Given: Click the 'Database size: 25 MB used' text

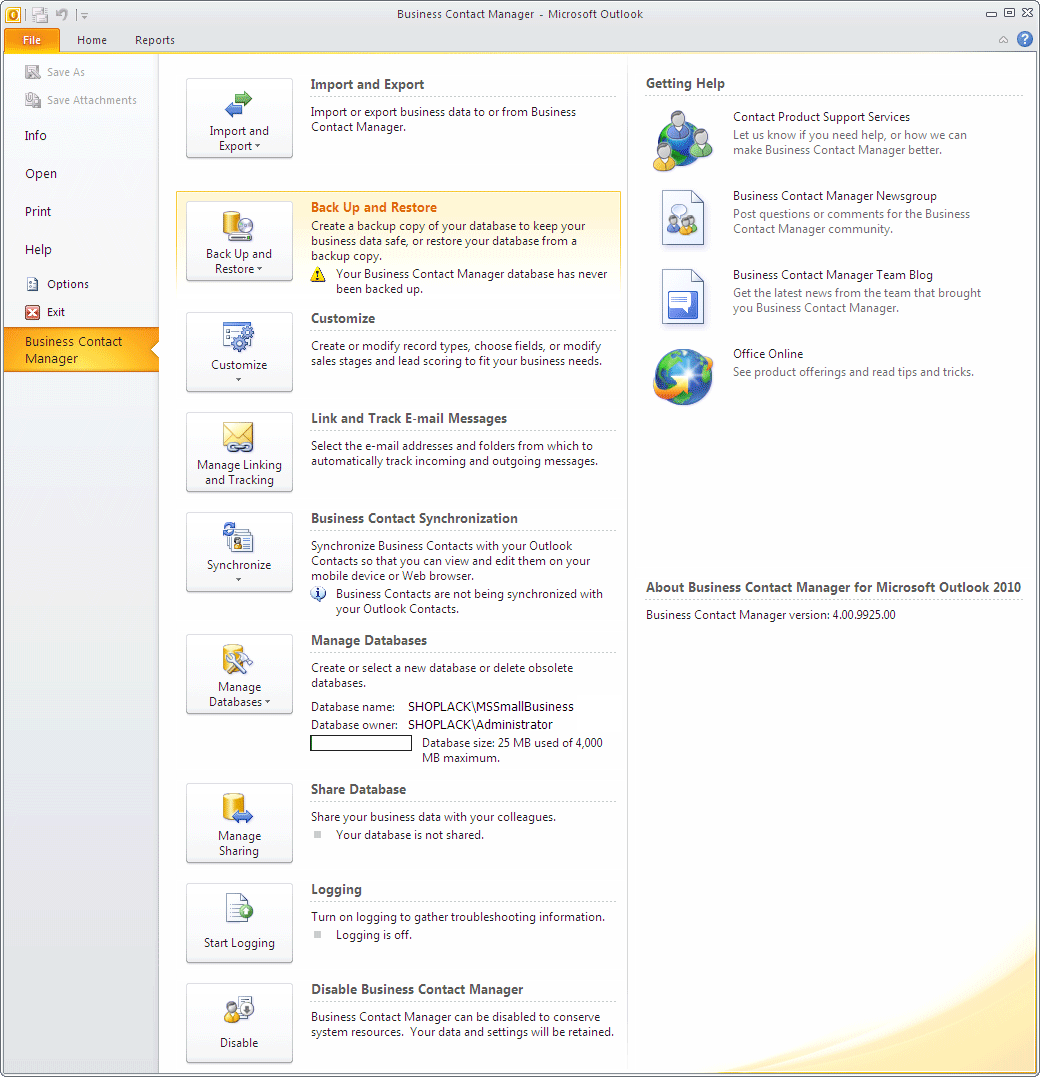Looking at the screenshot, I should (512, 750).
